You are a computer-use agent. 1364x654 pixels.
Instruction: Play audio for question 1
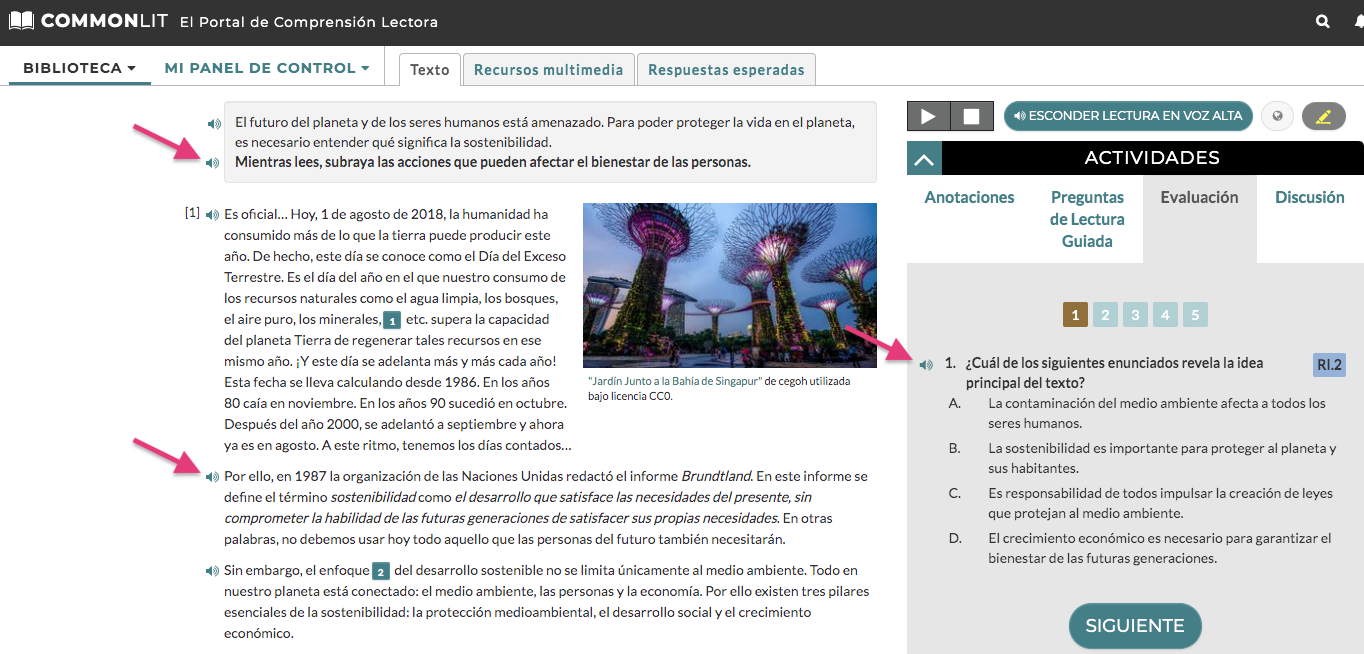point(926,365)
